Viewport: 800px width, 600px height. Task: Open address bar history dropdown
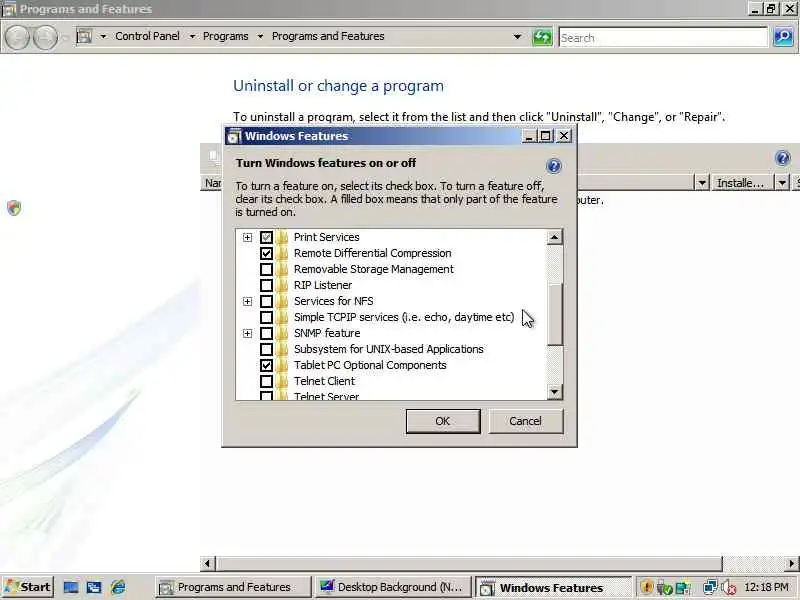(x=517, y=37)
